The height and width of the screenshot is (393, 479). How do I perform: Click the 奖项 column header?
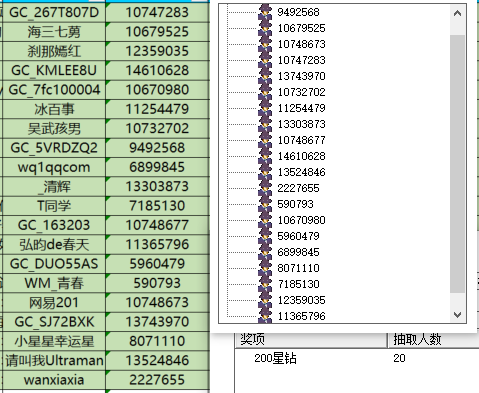click(311, 340)
